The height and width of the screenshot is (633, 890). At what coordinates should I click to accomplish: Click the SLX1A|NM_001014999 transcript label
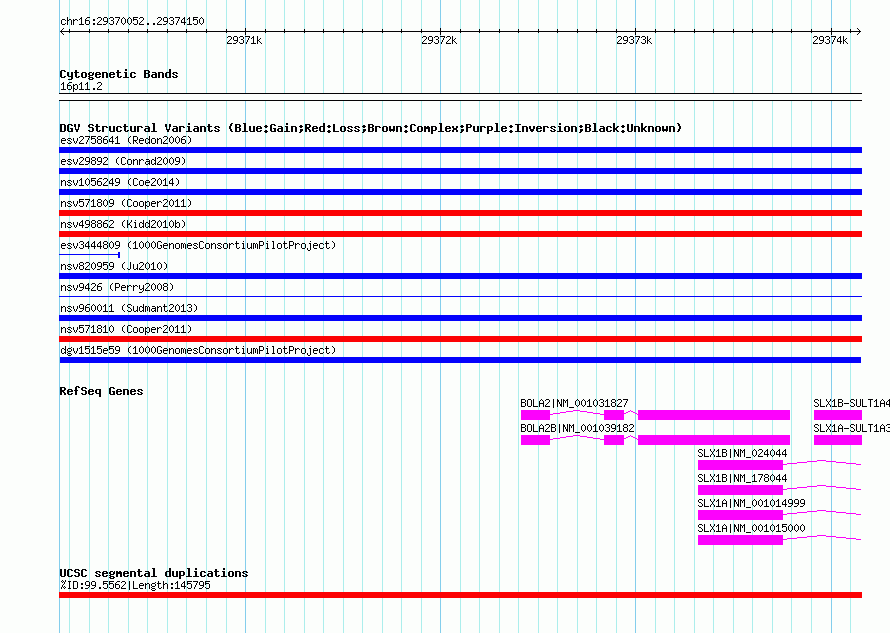752,503
